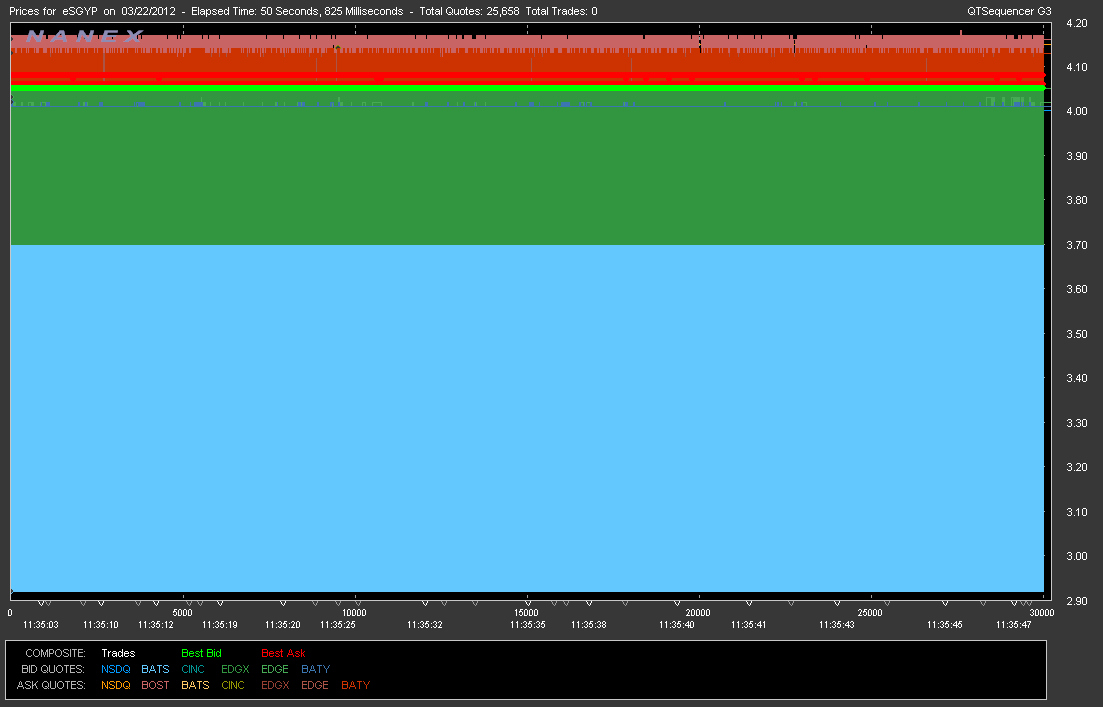Click the 11:35:43 timestamp

[836, 625]
